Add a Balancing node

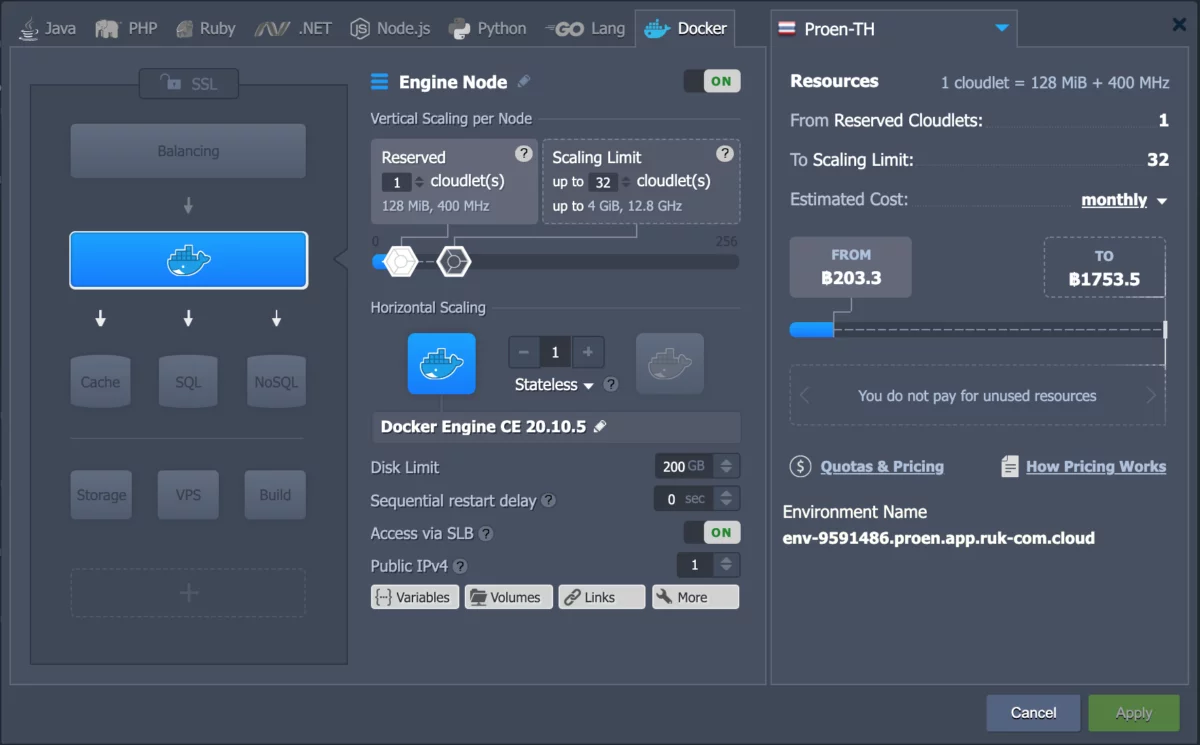188,151
